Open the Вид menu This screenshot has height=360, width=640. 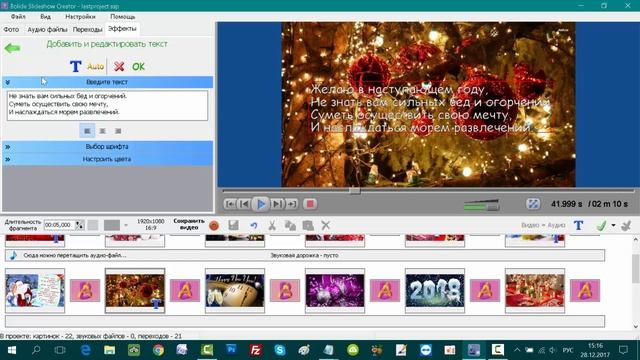(x=45, y=17)
